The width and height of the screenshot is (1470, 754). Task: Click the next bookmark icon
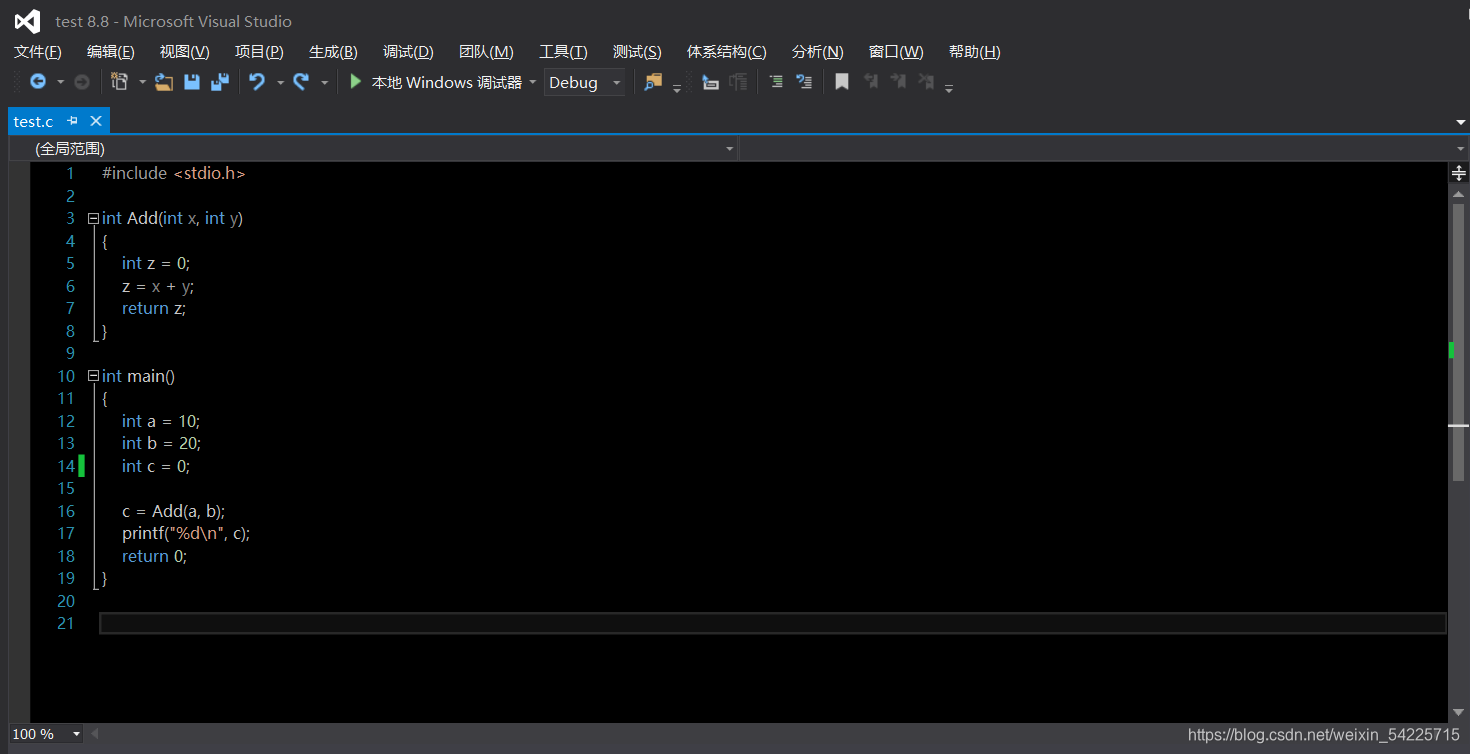point(898,82)
